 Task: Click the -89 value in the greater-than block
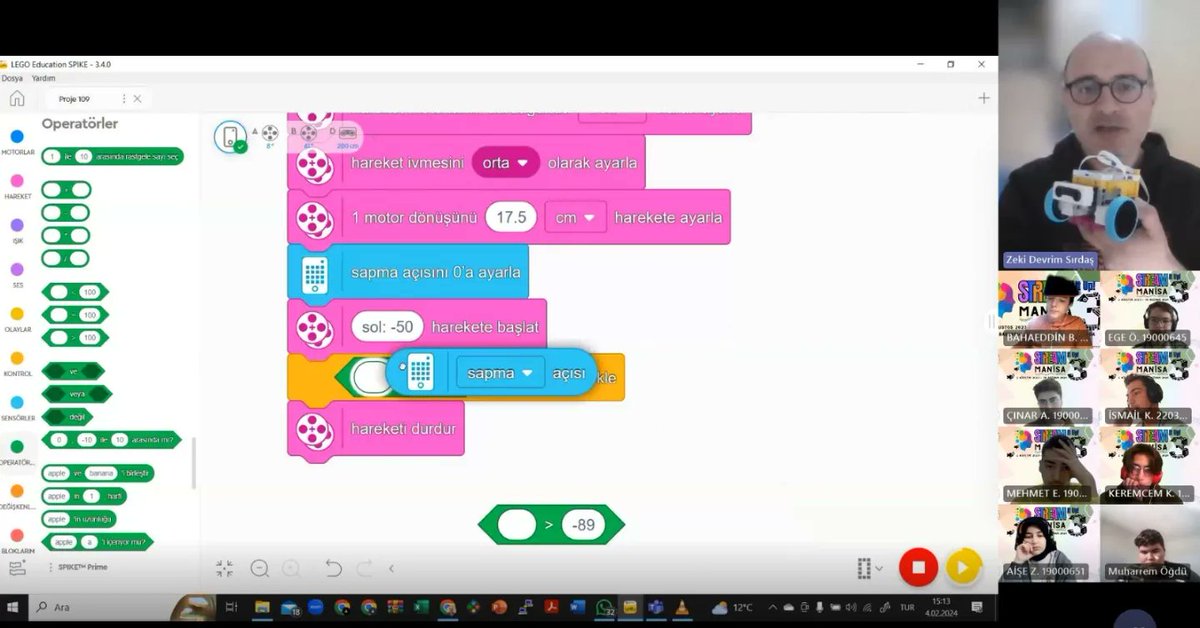pos(583,524)
